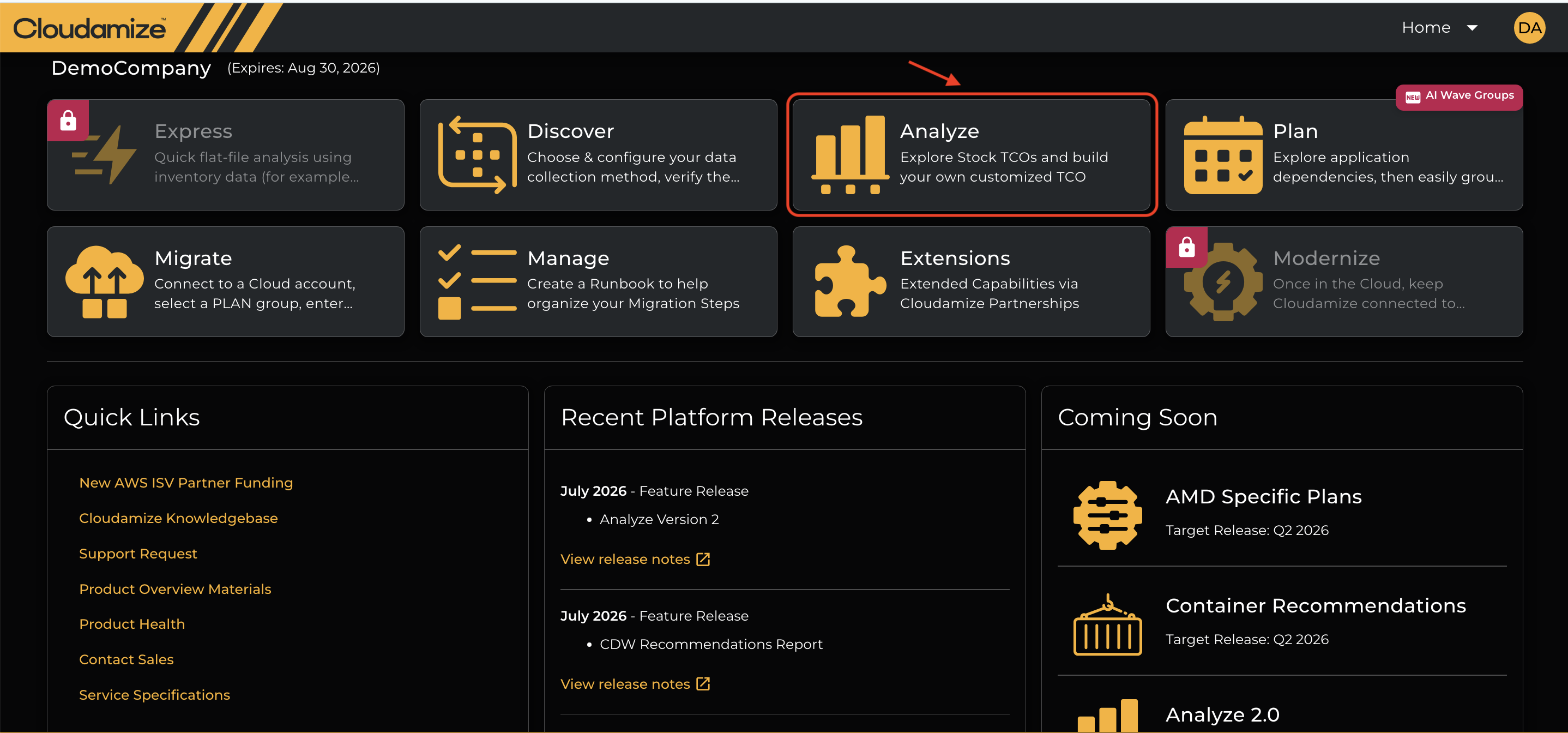The image size is (1568, 733).
Task: Click the AMD Specific Plans chip icon
Action: (1107, 515)
